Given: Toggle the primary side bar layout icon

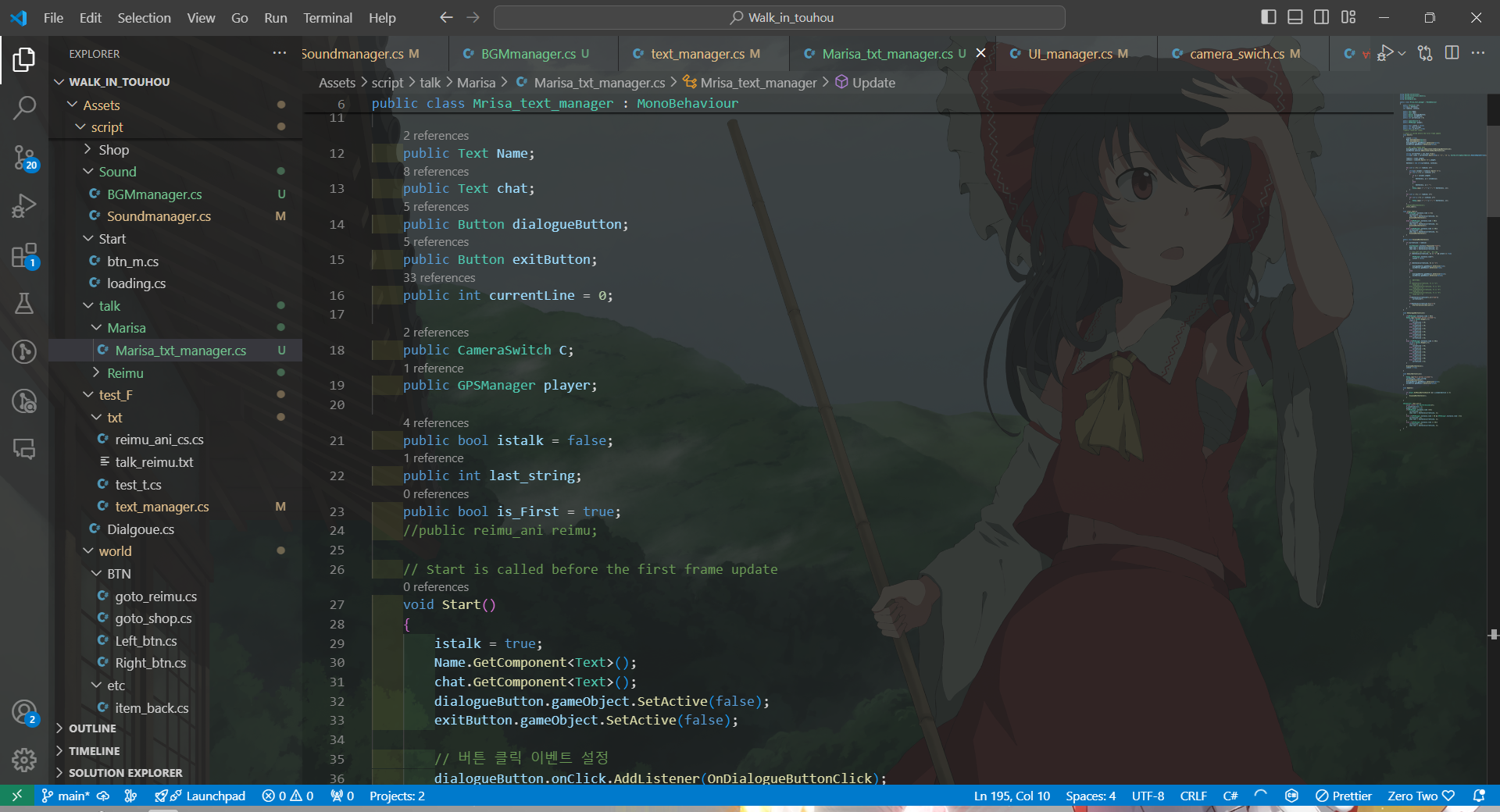Looking at the screenshot, I should click(1269, 17).
